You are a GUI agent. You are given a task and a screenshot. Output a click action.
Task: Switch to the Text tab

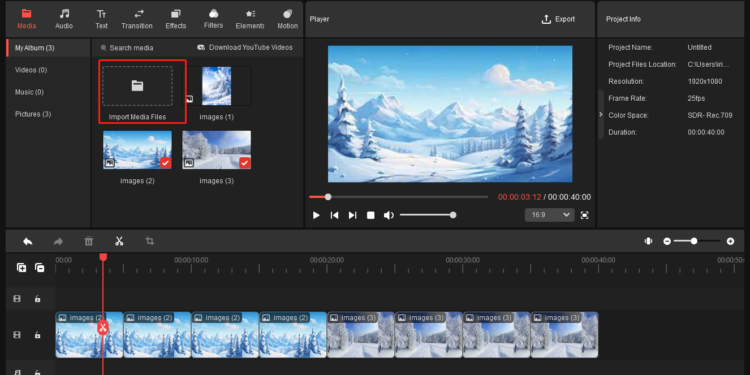tap(101, 19)
